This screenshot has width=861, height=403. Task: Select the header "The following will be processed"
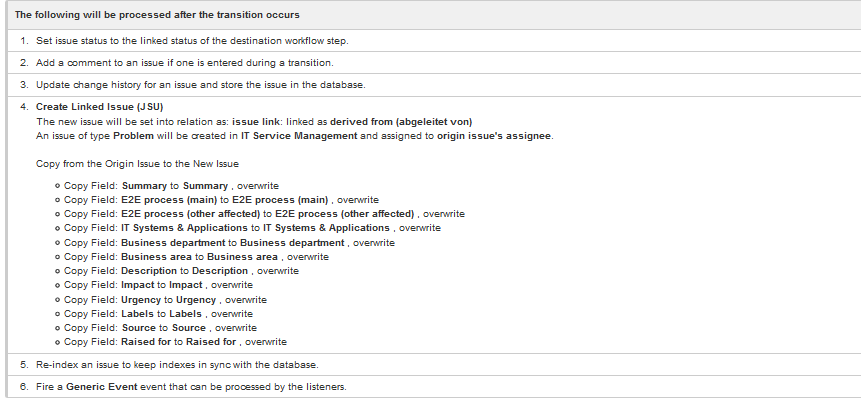[x=157, y=15]
